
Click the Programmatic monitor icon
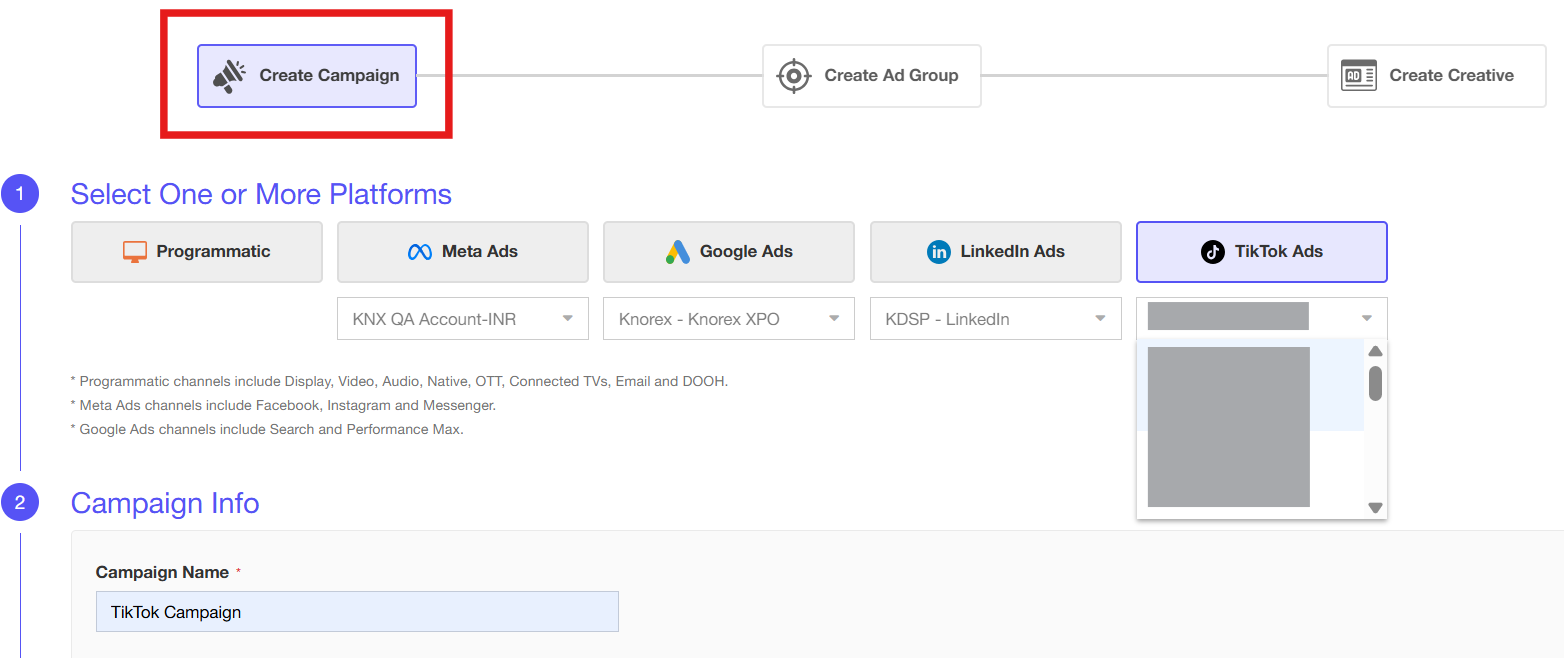click(x=135, y=252)
